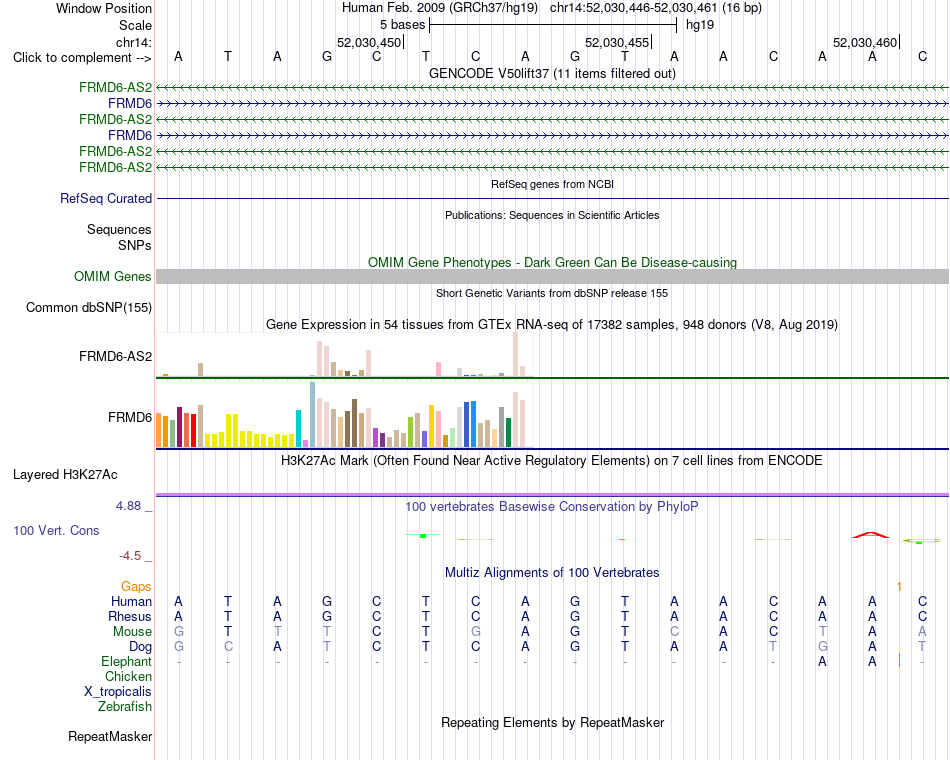Click the Sequences track label

(x=119, y=229)
